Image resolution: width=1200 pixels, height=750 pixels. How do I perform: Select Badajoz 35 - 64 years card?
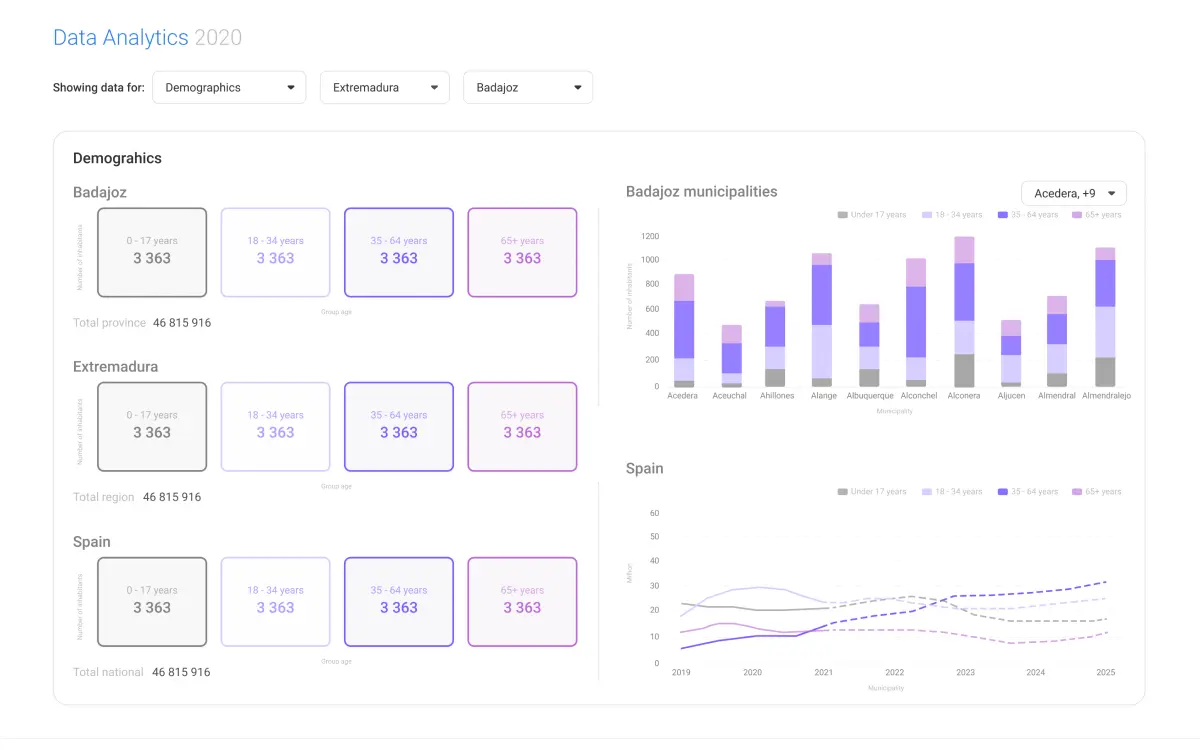click(399, 252)
